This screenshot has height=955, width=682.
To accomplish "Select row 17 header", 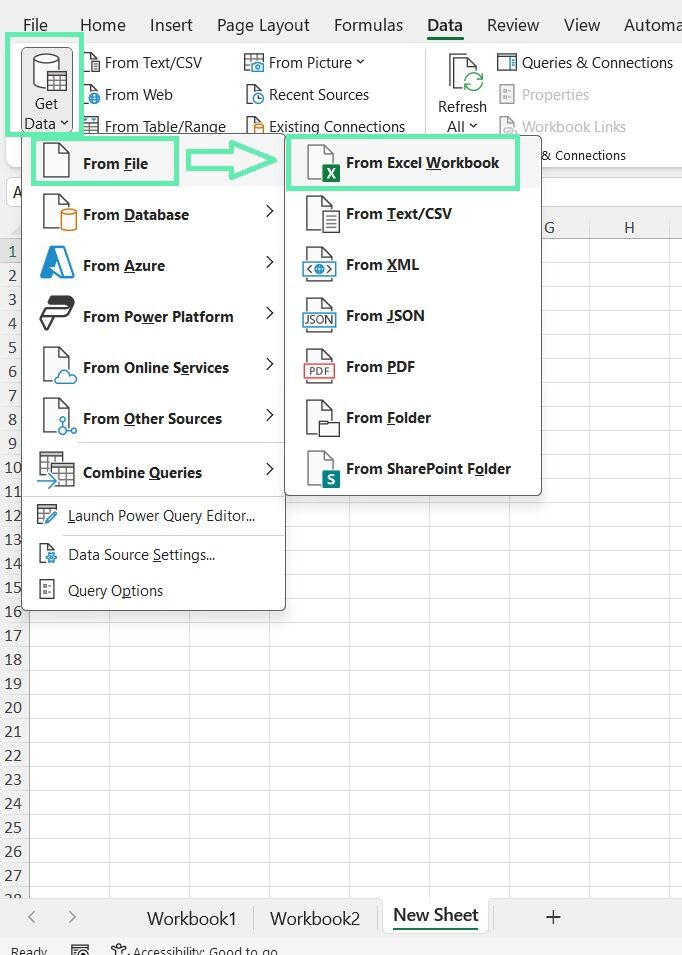I will tap(13, 635).
